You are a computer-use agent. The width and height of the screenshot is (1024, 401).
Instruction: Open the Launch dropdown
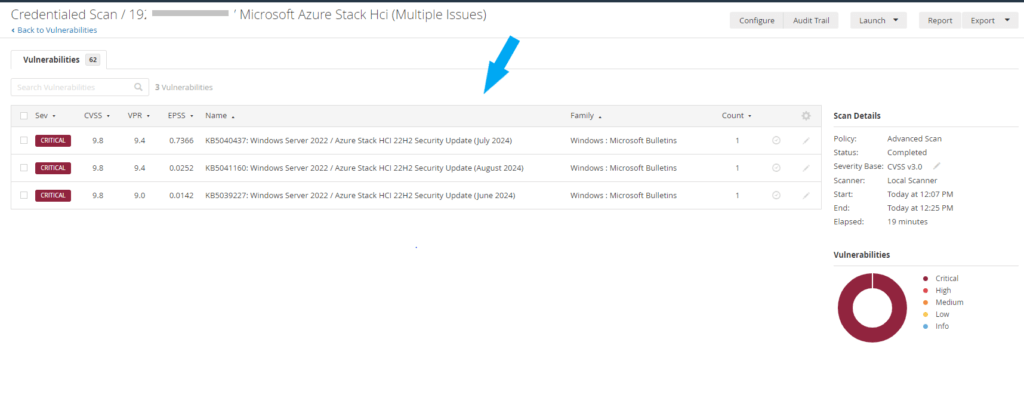[878, 20]
